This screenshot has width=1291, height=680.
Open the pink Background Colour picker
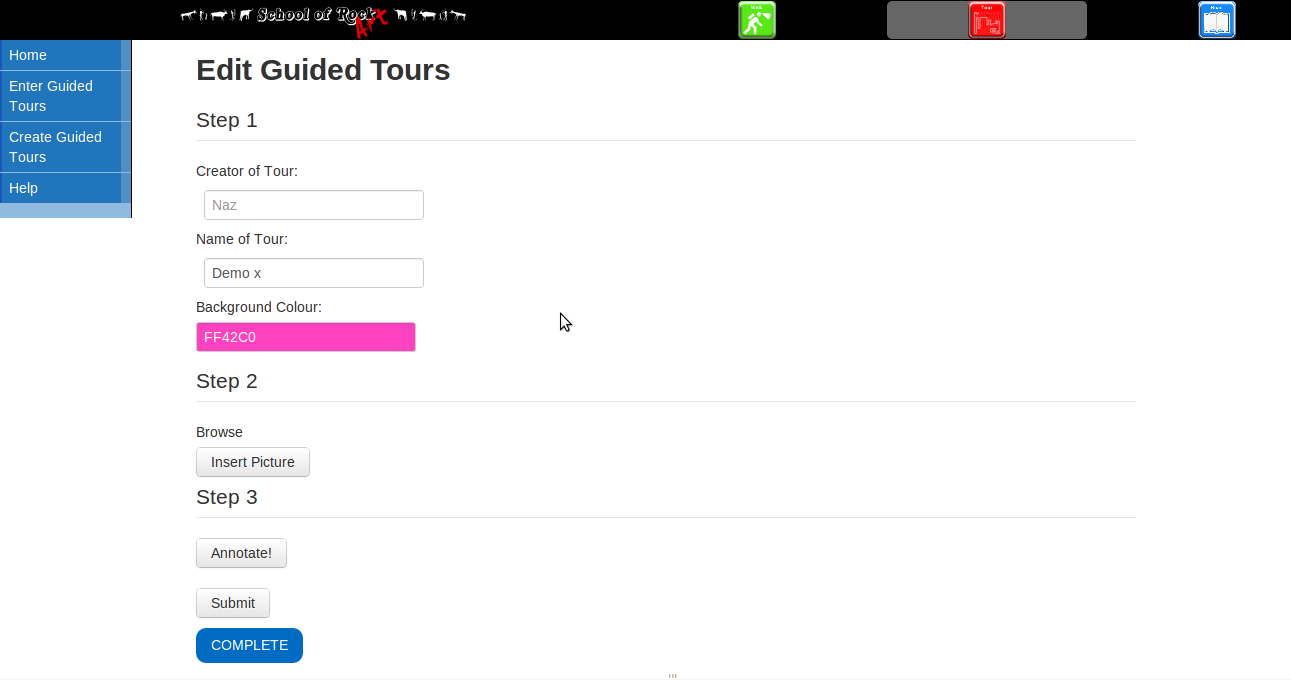point(306,337)
